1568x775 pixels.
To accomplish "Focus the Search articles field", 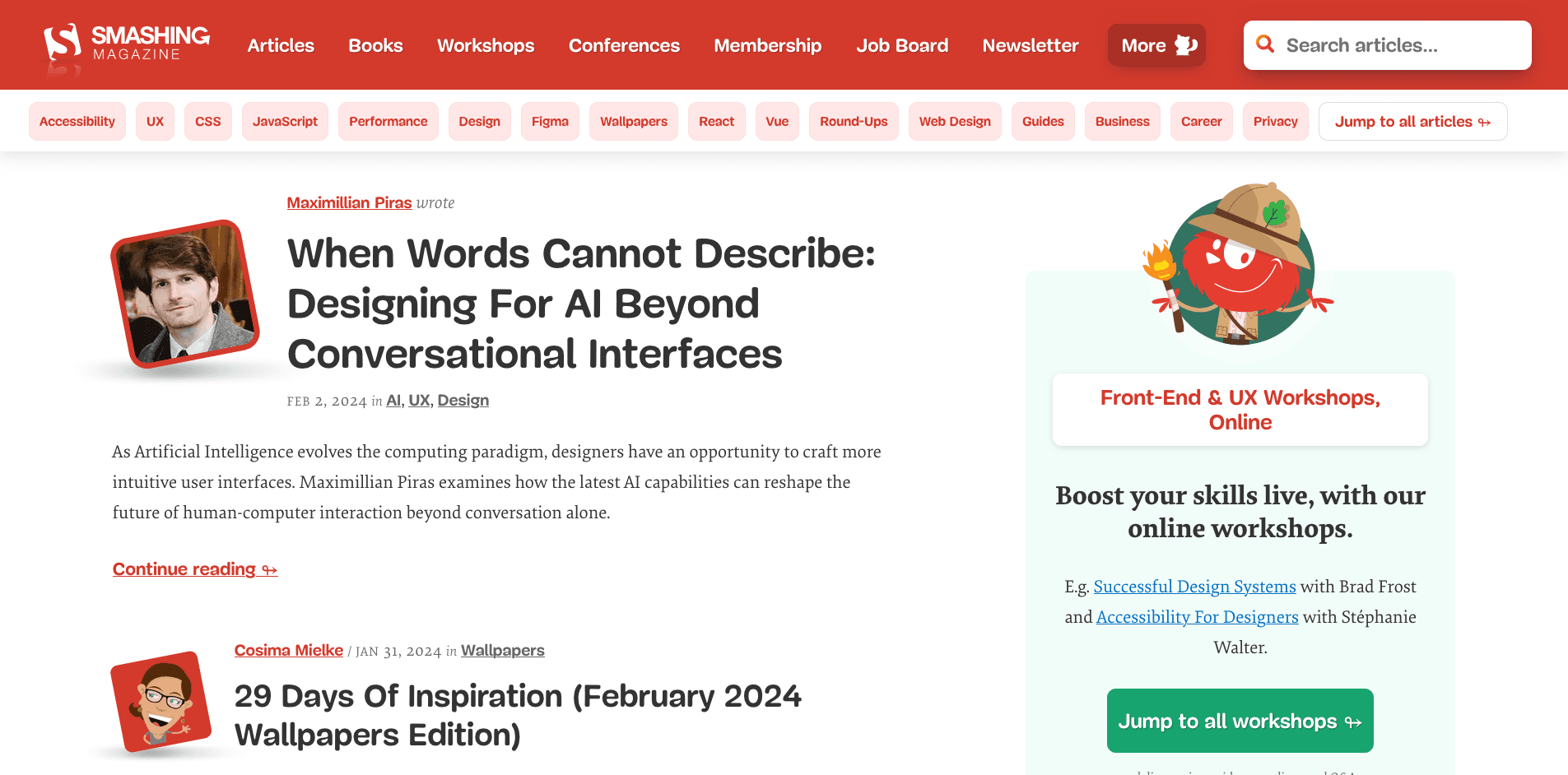I will 1387,45.
